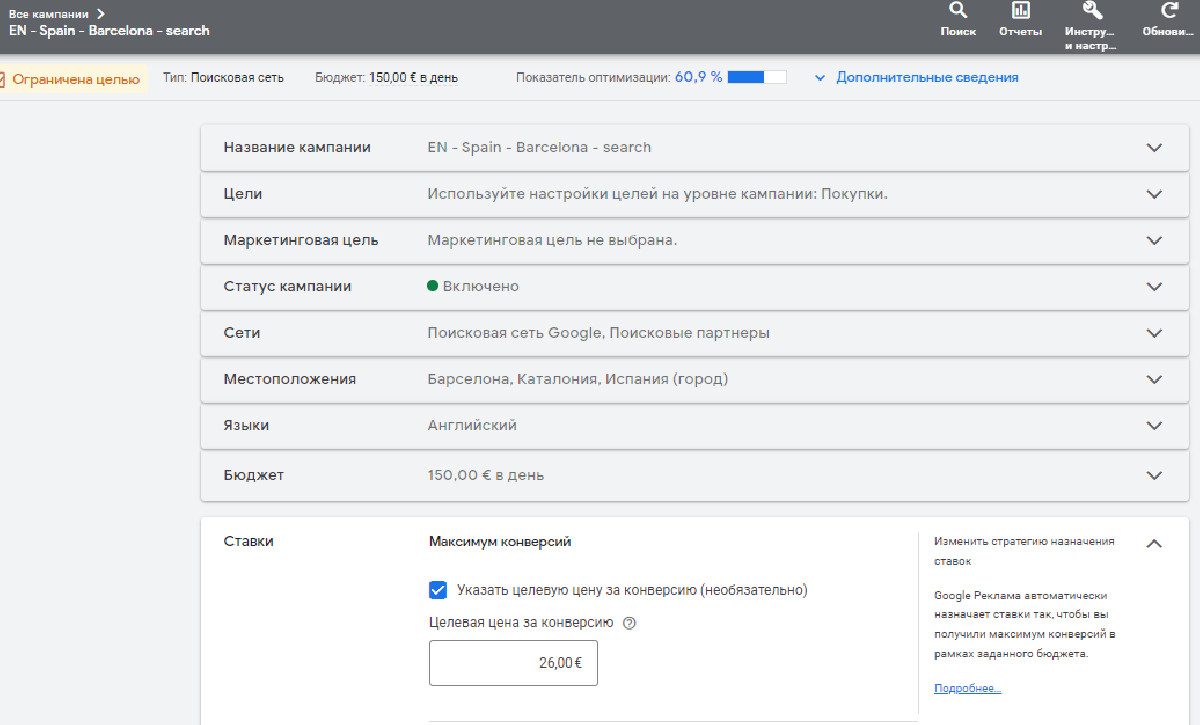The image size is (1200, 725).
Task: Click Поисковая сеть Google, Поисковые партнеры text
Action: coord(598,333)
